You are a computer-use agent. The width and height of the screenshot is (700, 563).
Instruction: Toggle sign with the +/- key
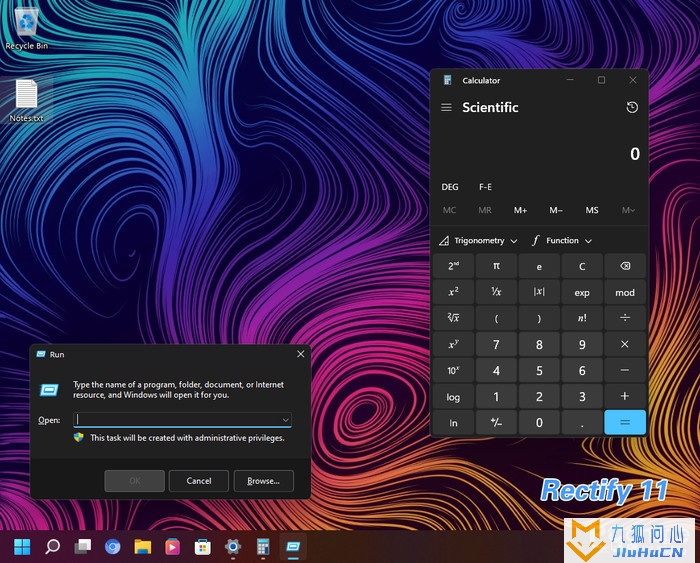tap(496, 422)
